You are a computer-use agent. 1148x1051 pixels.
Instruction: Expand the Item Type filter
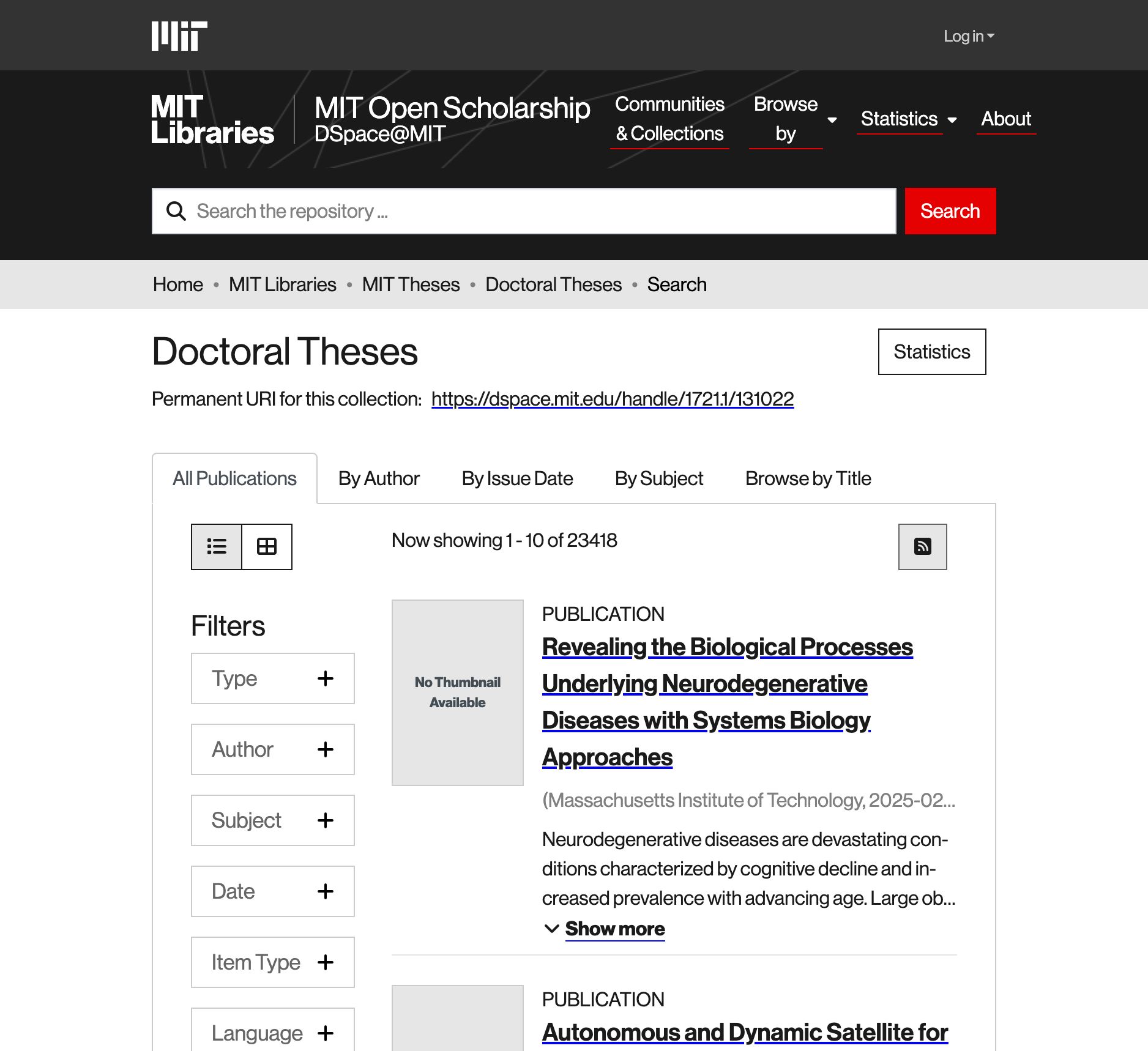(273, 962)
